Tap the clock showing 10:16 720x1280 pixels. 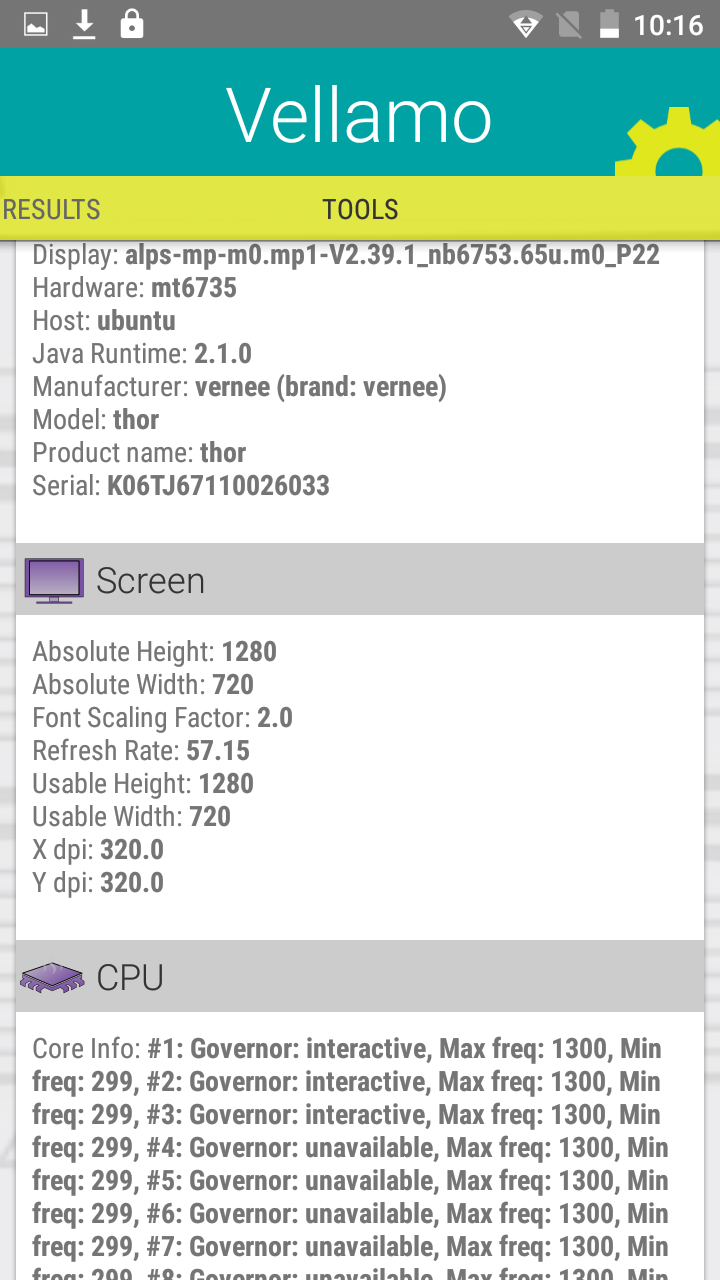click(668, 24)
